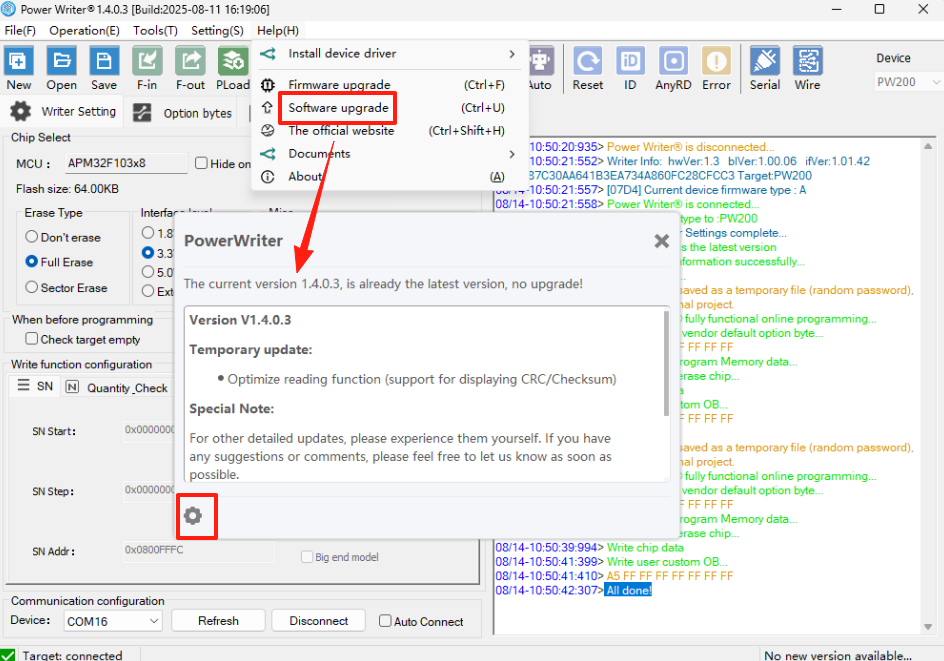Click the highlighted All done! log entry

(629, 590)
